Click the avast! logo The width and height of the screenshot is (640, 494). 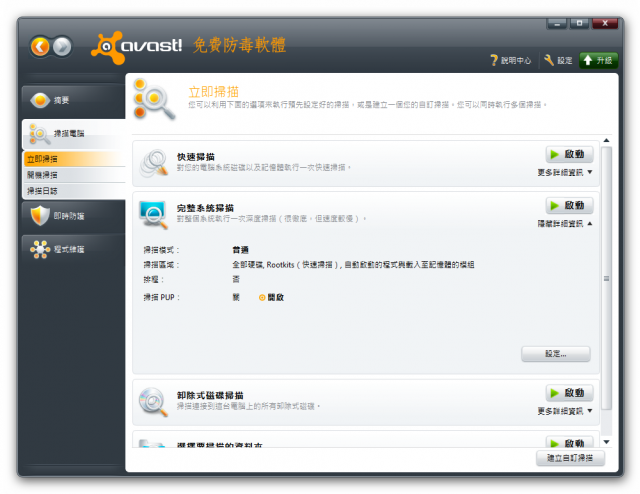pyautogui.click(x=136, y=47)
